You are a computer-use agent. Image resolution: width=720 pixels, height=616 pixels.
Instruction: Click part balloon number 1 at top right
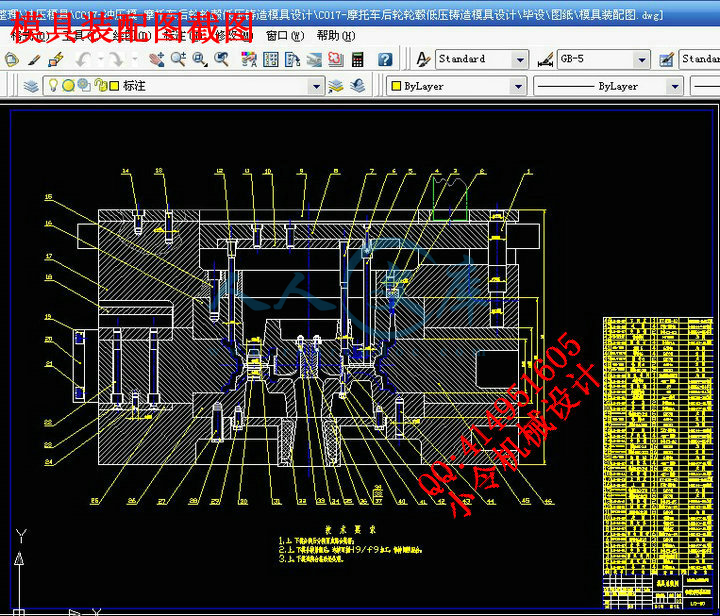click(x=528, y=171)
